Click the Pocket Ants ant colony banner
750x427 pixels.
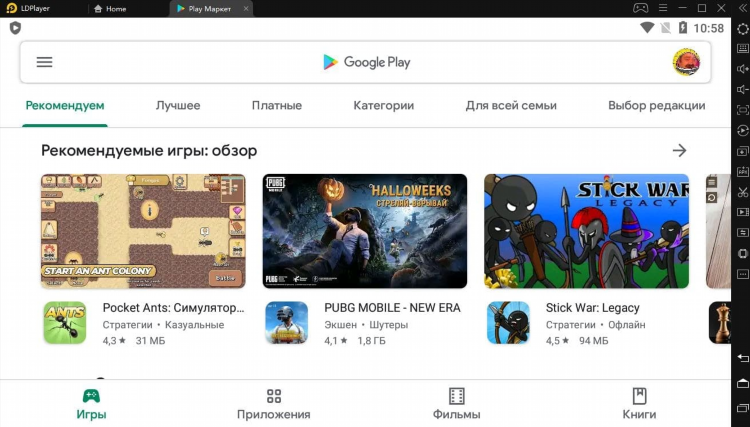143,231
